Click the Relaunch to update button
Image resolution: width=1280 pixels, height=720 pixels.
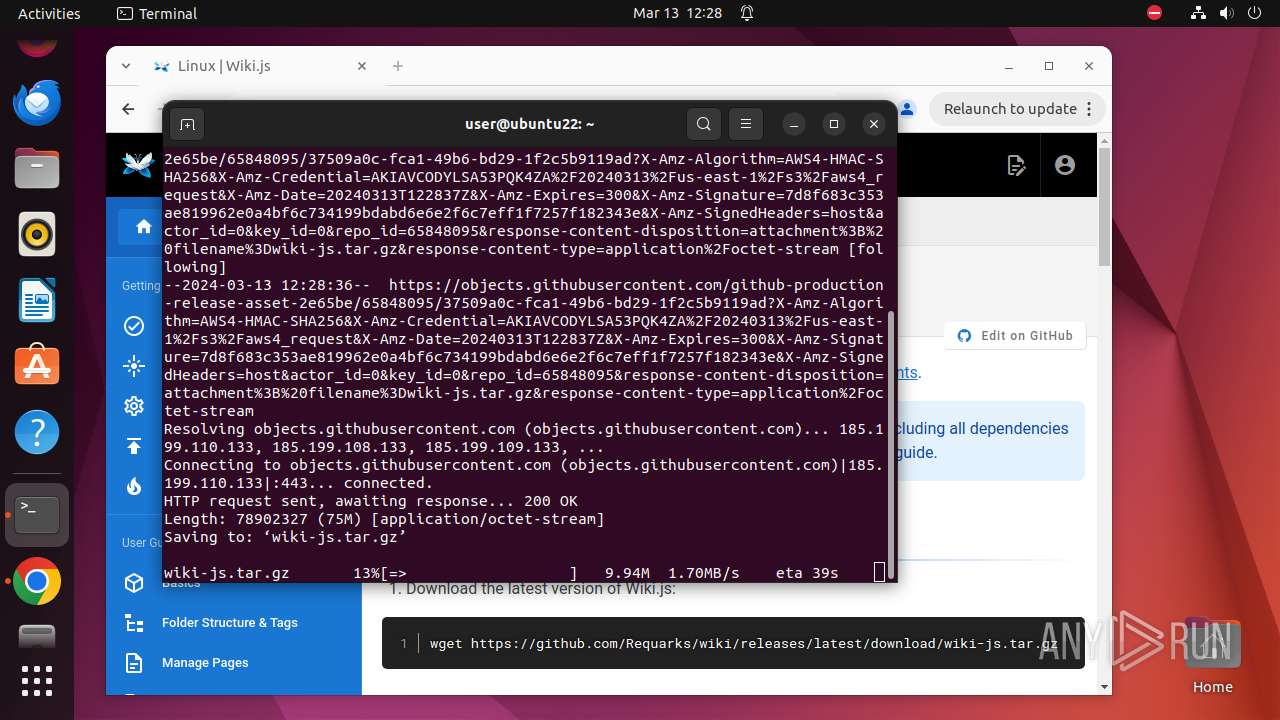coord(1018,108)
